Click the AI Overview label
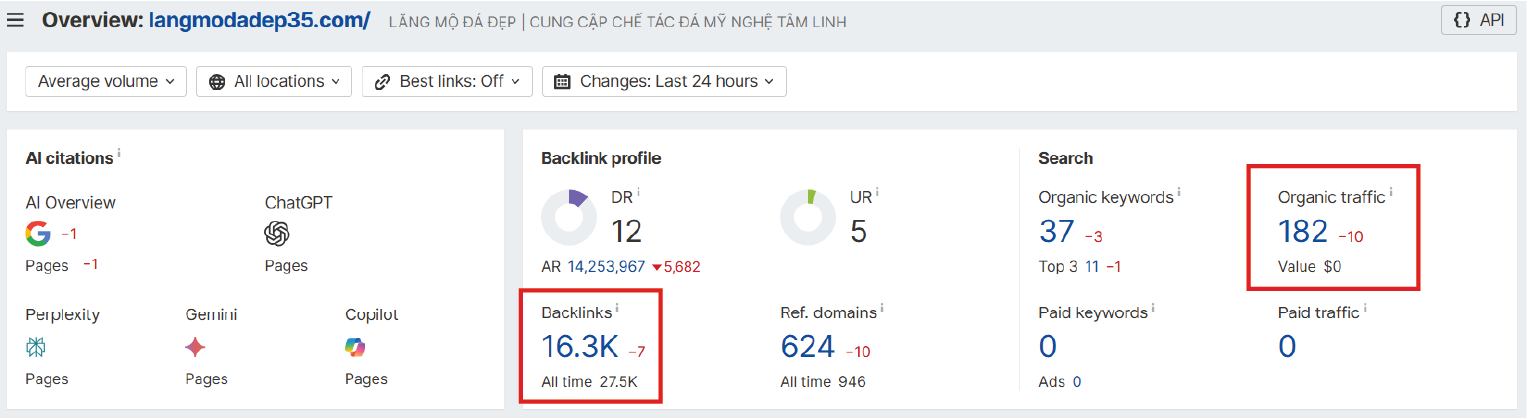1527x419 pixels. (70, 202)
